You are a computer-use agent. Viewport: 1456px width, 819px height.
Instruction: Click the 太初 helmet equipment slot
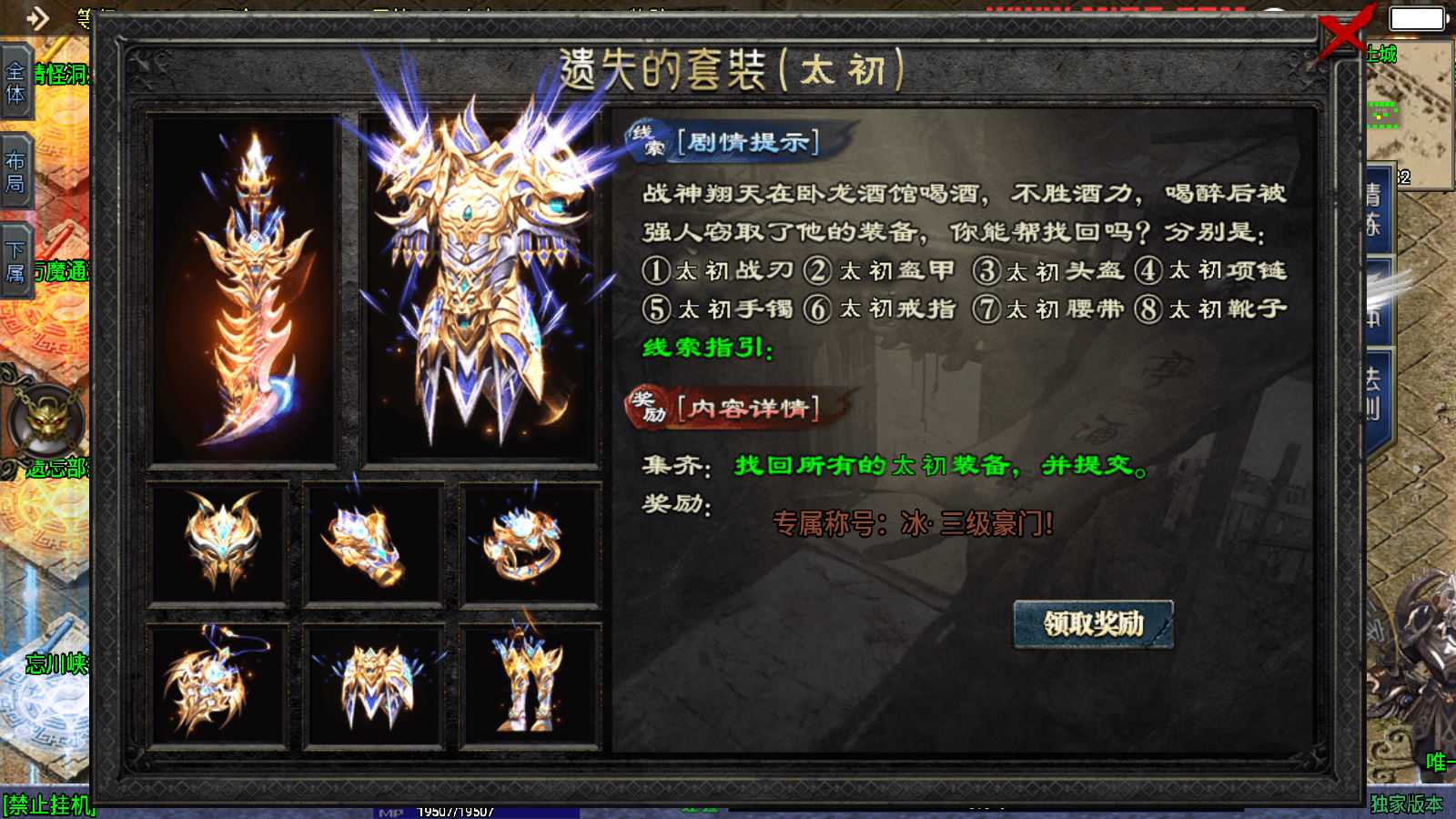(218, 545)
